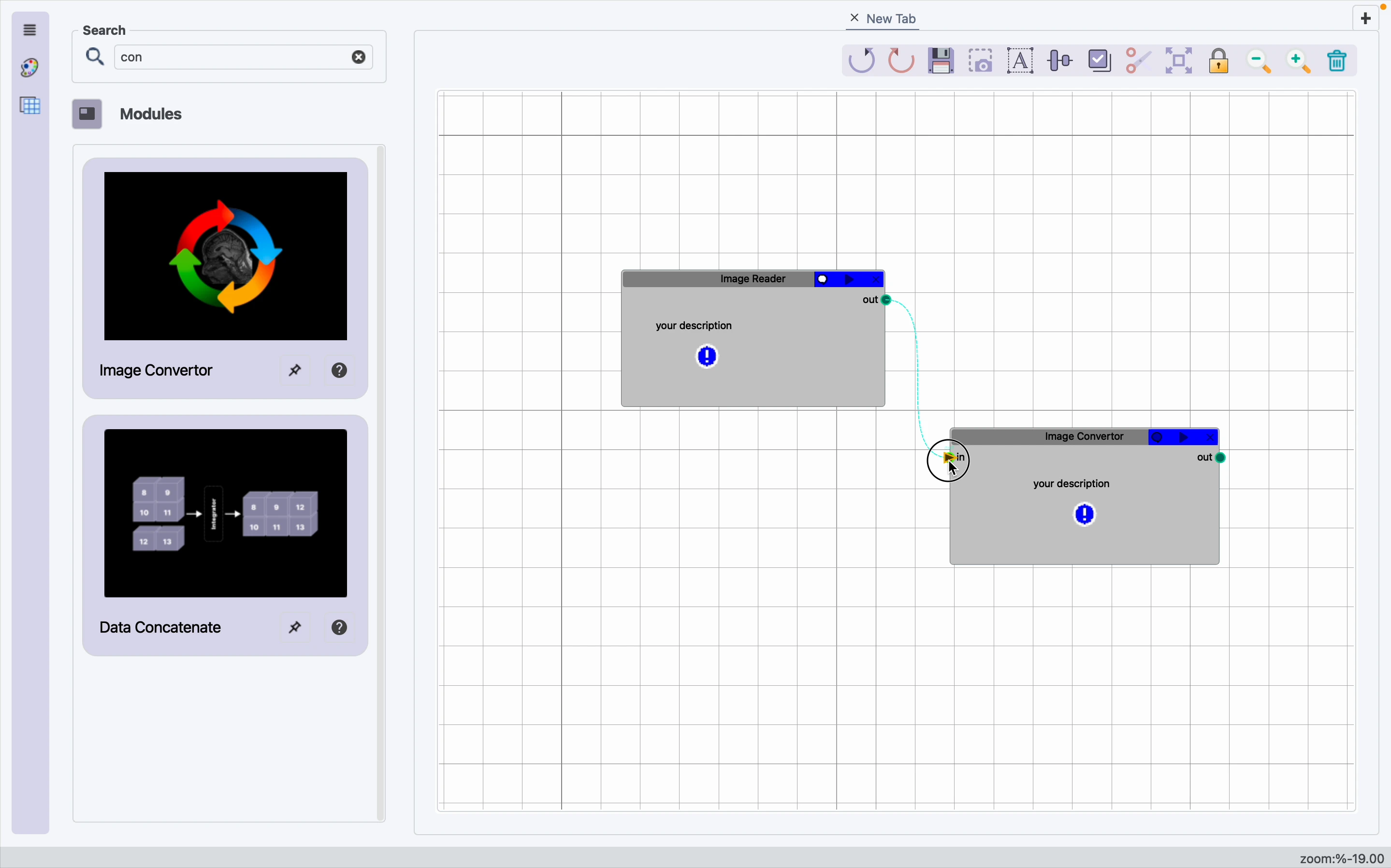Pin the Image Convertor module
Image resolution: width=1391 pixels, height=868 pixels.
pyautogui.click(x=296, y=371)
